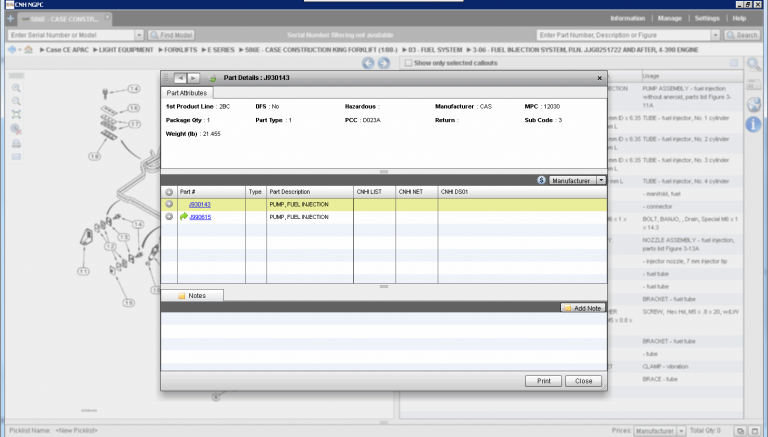
Task: Click the home icon in breadcrumb bar
Action: point(29,48)
